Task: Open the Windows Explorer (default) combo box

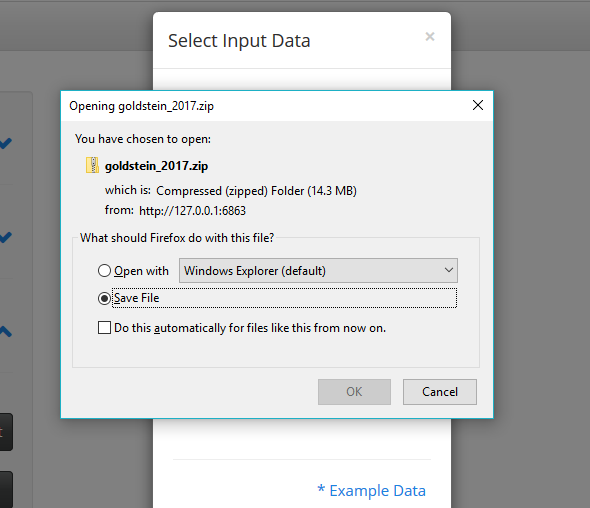Action: (x=318, y=270)
